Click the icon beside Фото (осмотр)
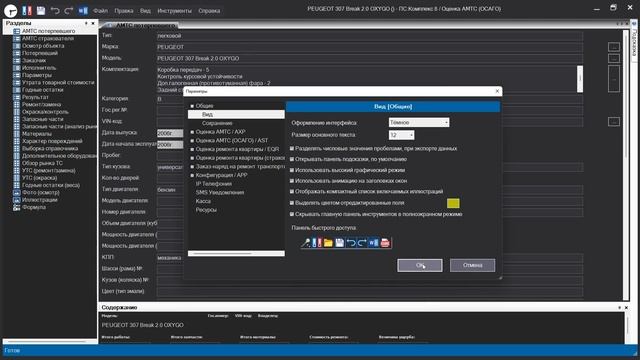 [17, 193]
